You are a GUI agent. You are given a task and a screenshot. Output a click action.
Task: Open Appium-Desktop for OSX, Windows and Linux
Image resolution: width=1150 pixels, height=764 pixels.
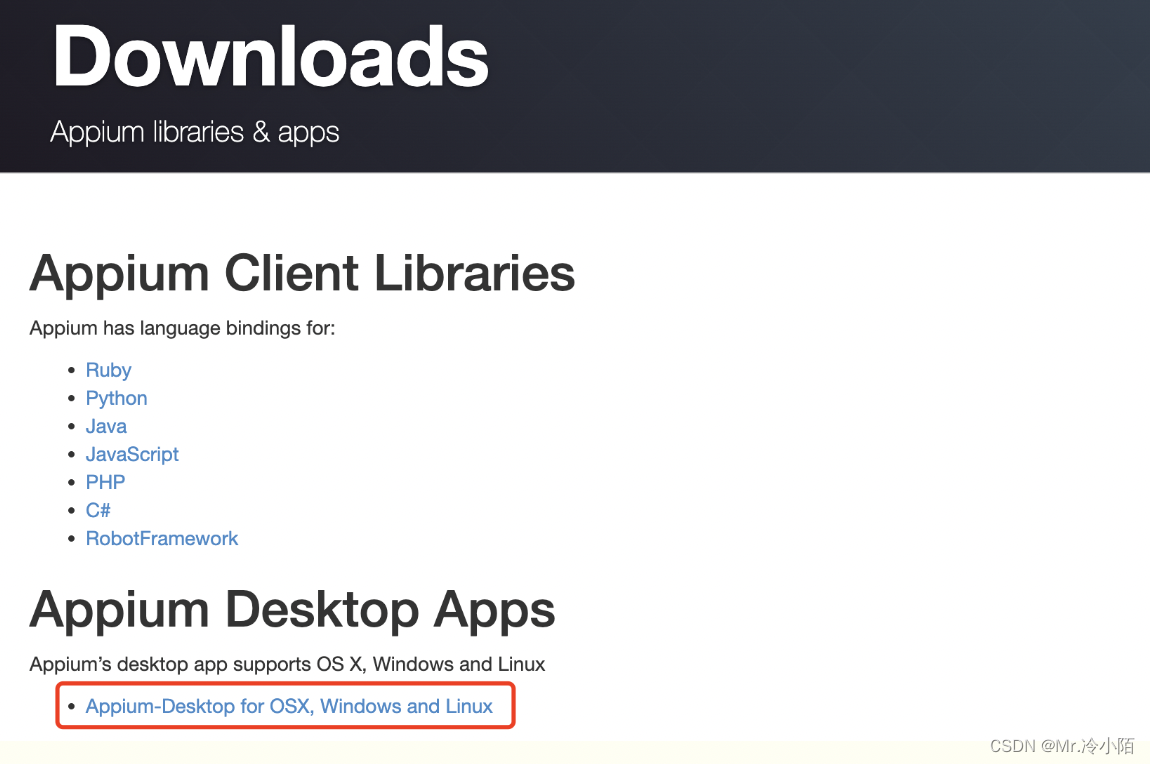(x=289, y=706)
